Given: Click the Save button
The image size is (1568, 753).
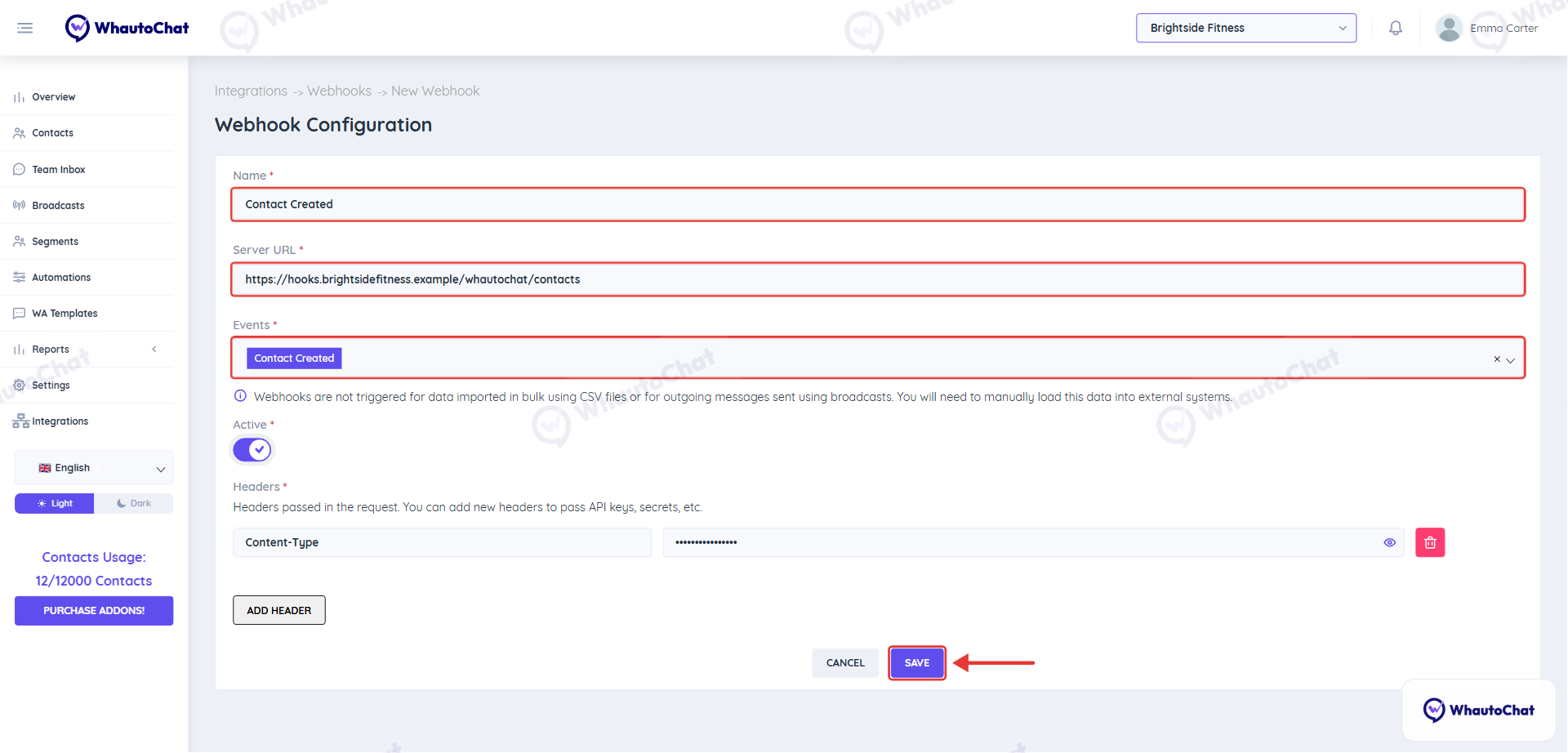Looking at the screenshot, I should coord(917,663).
